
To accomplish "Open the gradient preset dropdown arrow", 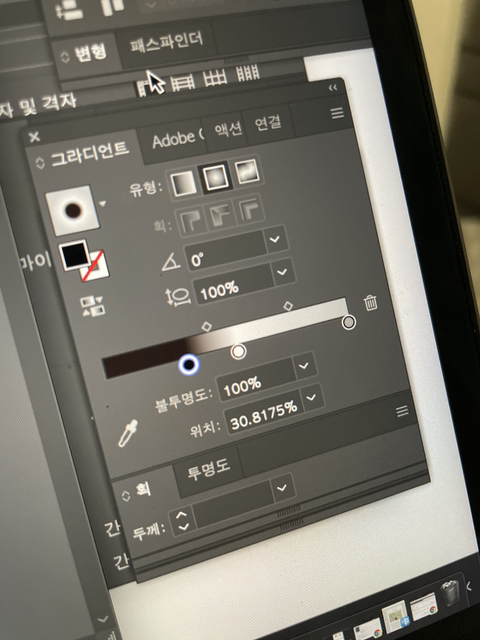I will [102, 203].
